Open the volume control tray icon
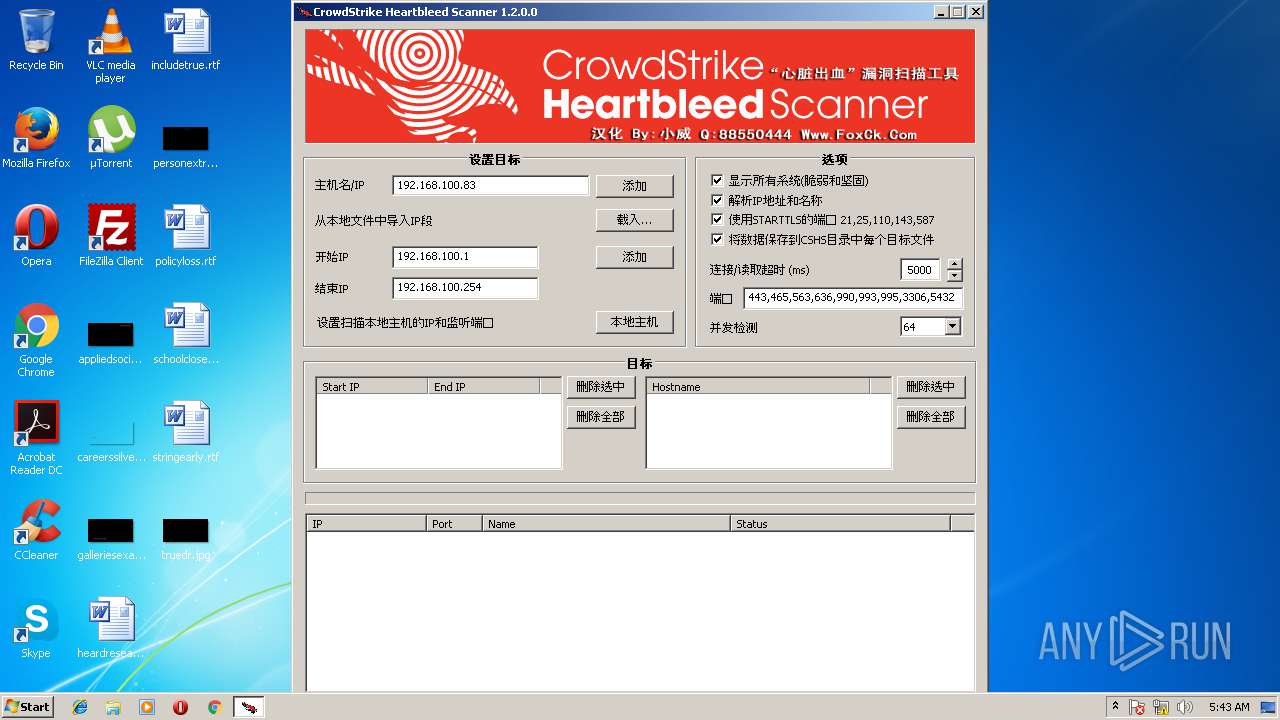Viewport: 1280px width, 720px height. [1185, 707]
